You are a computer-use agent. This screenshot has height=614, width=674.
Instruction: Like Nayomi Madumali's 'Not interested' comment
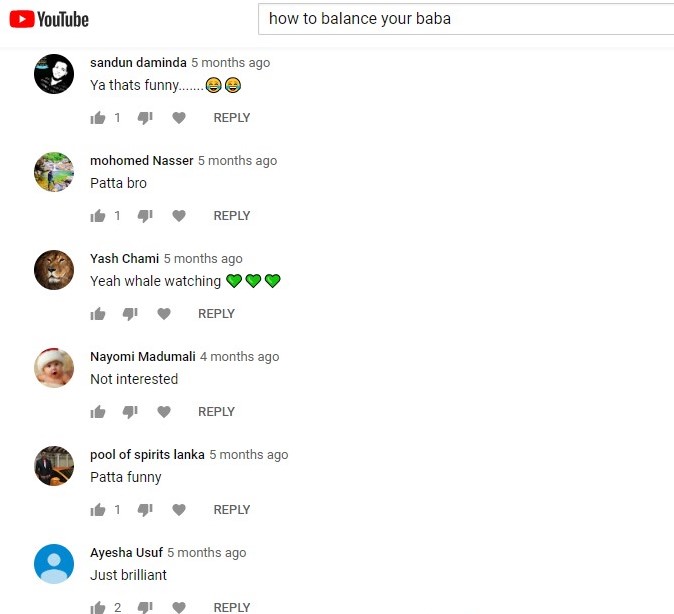pos(98,412)
